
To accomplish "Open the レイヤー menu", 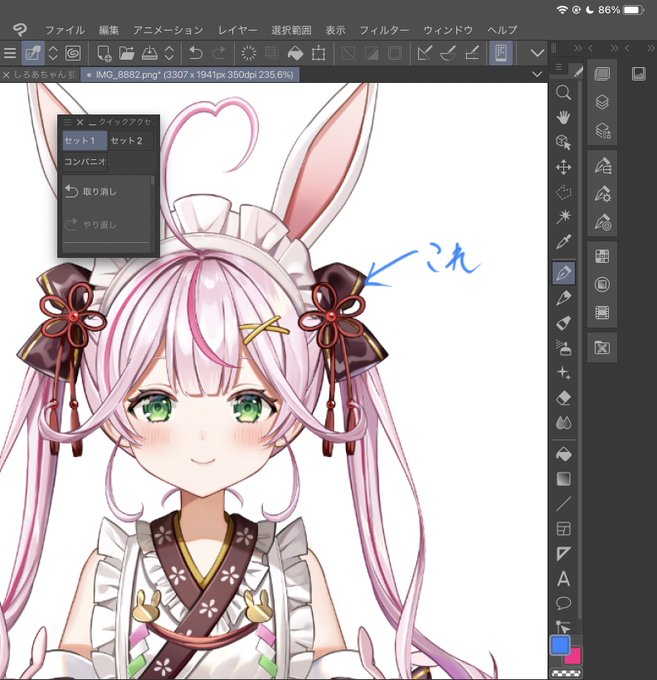I will tap(237, 30).
